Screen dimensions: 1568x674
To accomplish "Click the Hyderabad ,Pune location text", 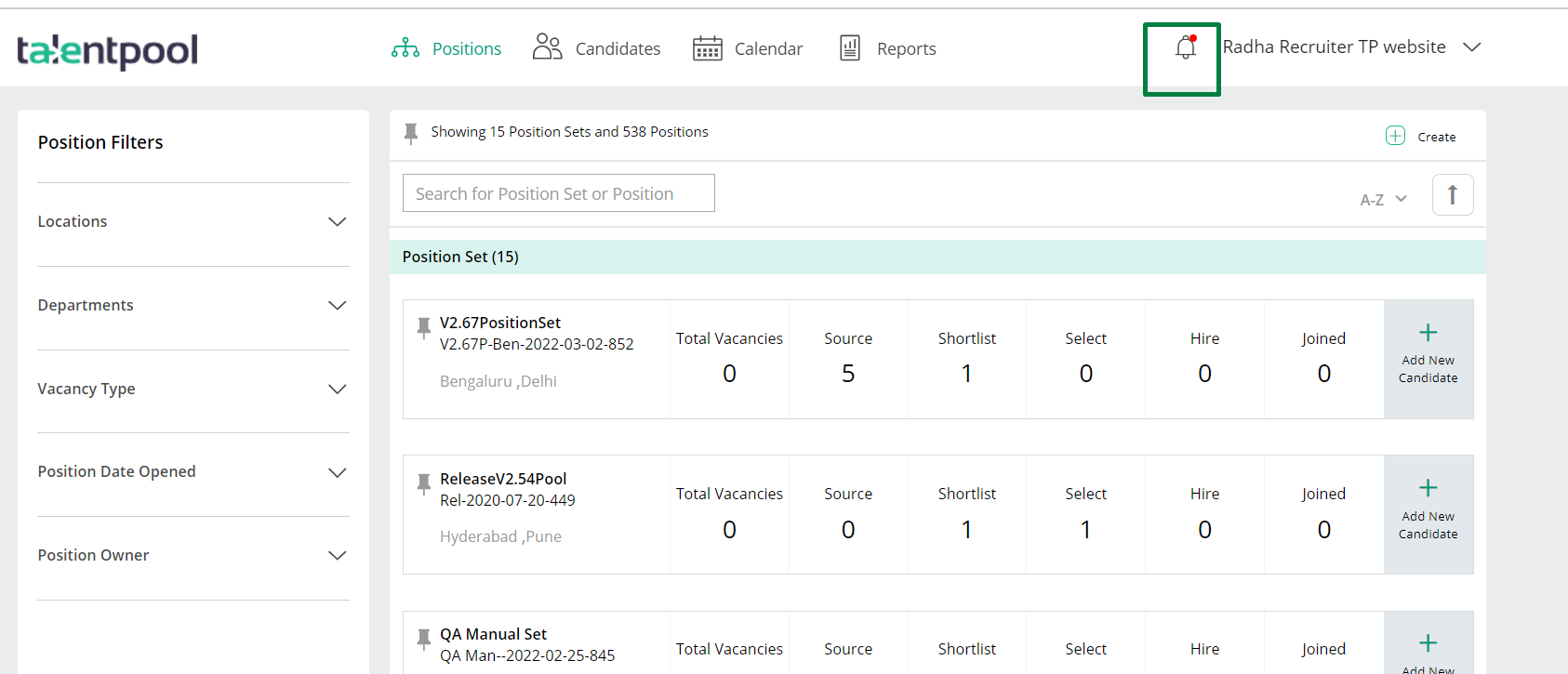I will point(500,536).
